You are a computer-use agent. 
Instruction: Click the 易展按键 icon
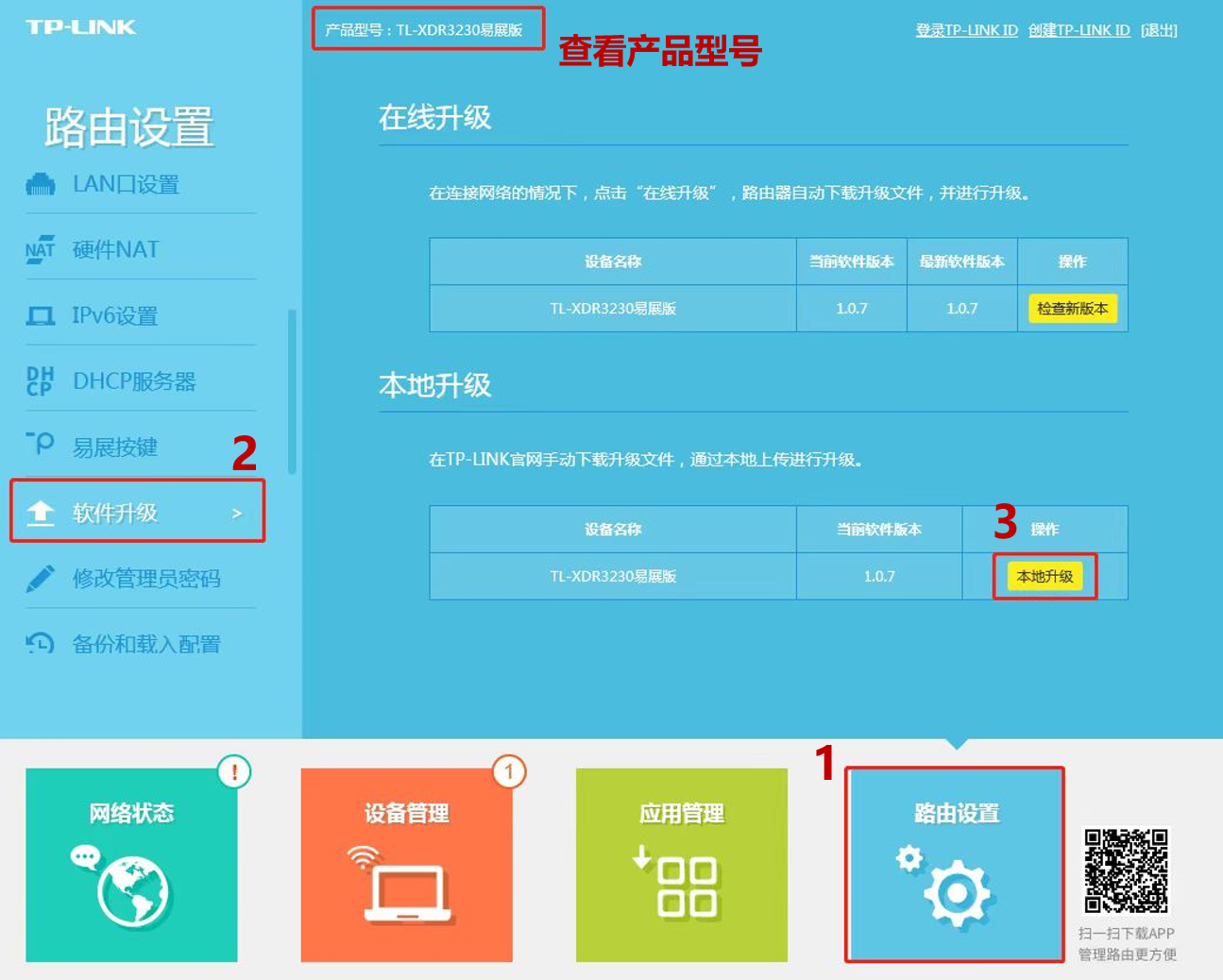(40, 444)
